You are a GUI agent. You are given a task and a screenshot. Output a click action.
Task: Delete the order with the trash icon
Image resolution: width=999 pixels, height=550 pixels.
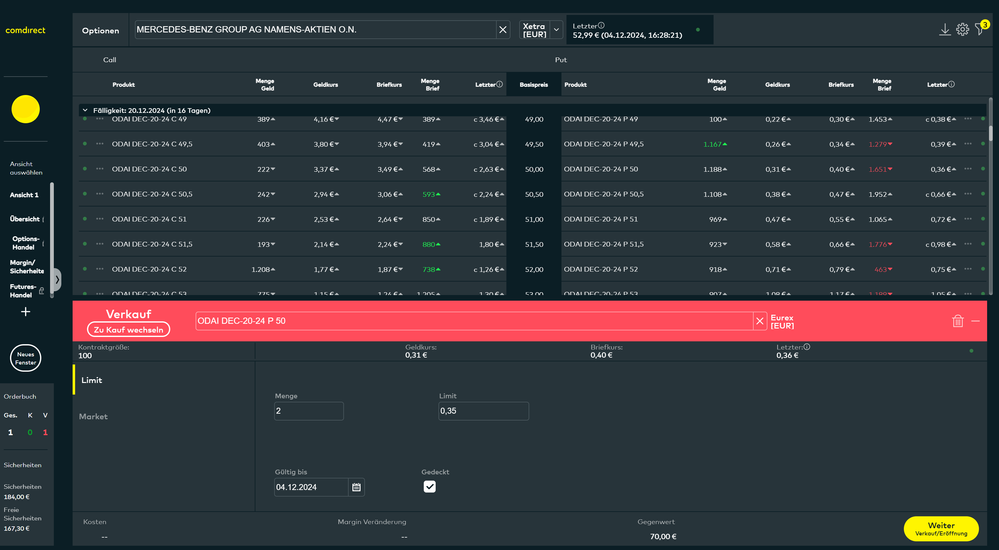pyautogui.click(x=957, y=321)
